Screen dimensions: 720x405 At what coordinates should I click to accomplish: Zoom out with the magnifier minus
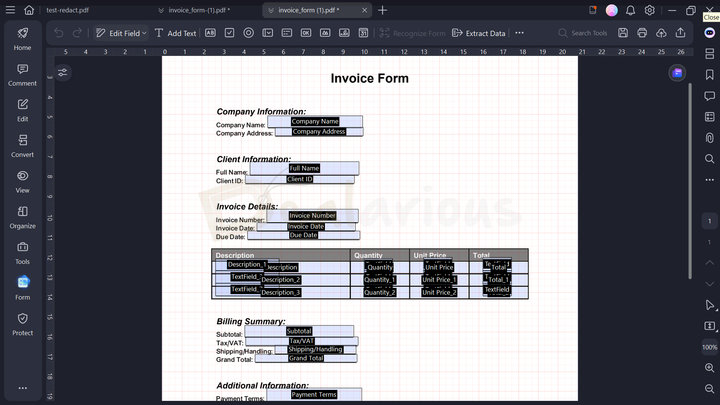[709, 389]
